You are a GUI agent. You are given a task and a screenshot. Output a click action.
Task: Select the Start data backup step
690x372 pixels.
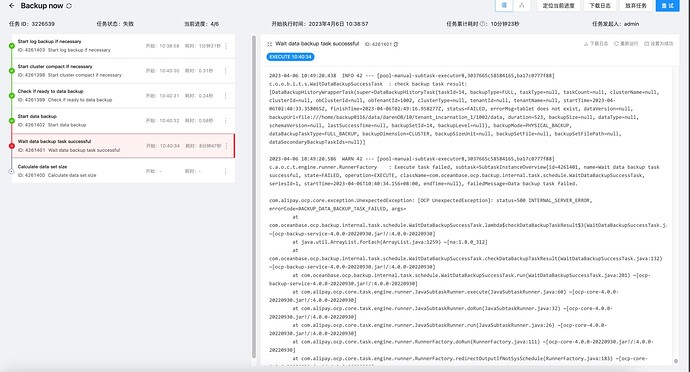click(123, 121)
